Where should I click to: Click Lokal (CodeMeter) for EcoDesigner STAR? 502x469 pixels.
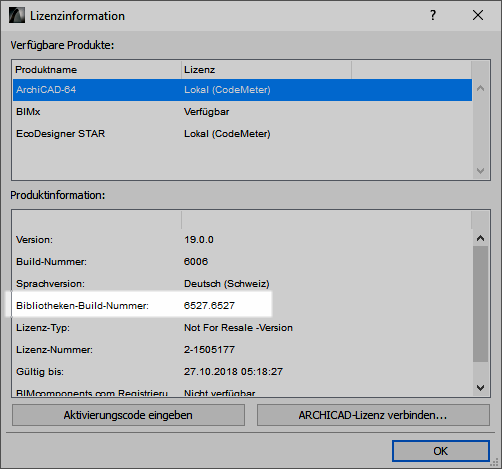tap(227, 134)
